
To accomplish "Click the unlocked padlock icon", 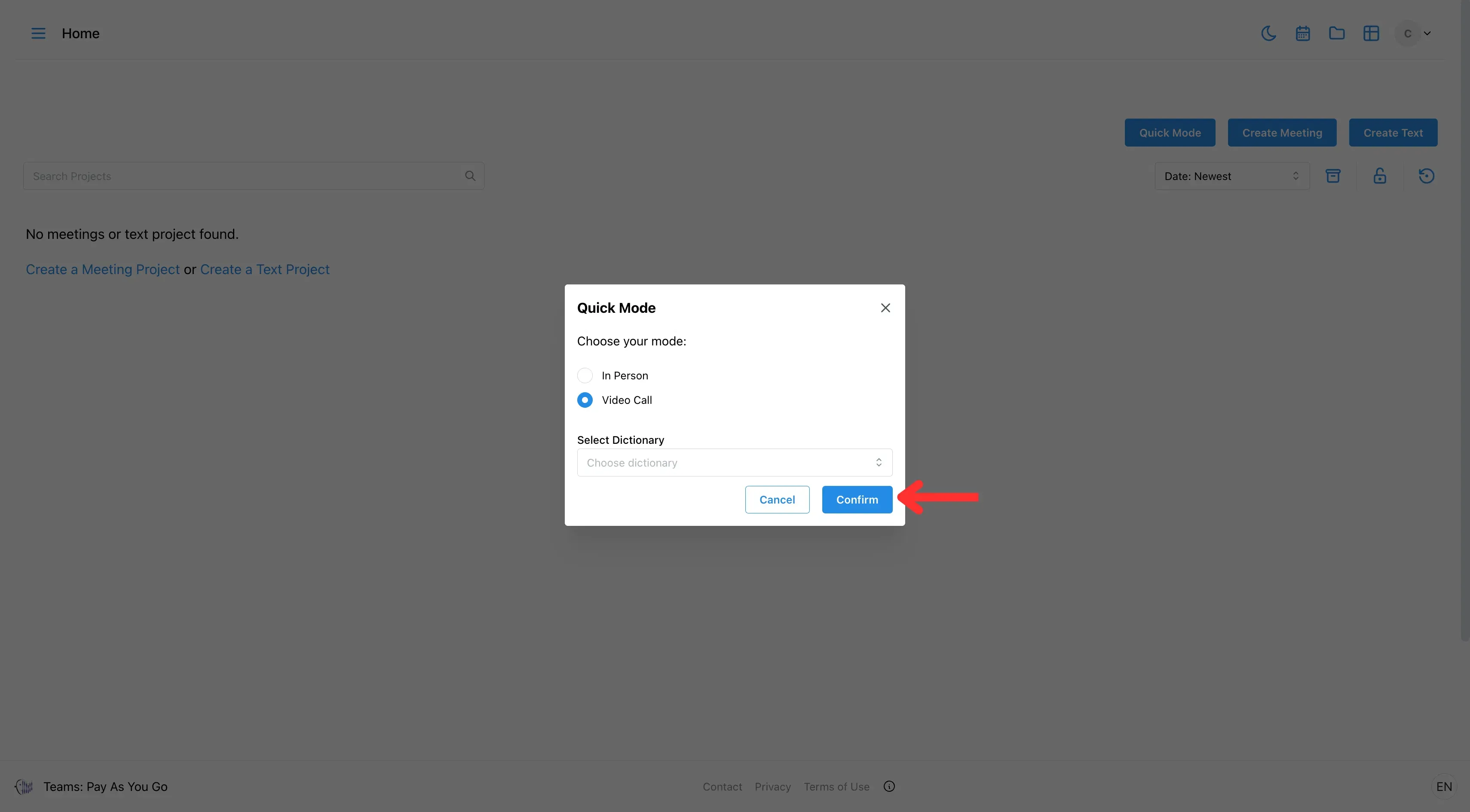I will [1379, 176].
